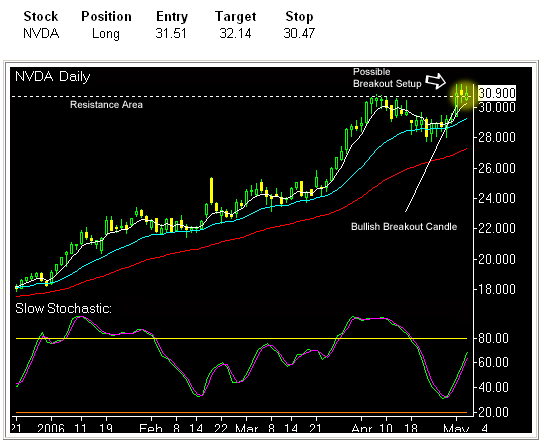Select the target price 32.14
This screenshot has width=545, height=448.
235,34
